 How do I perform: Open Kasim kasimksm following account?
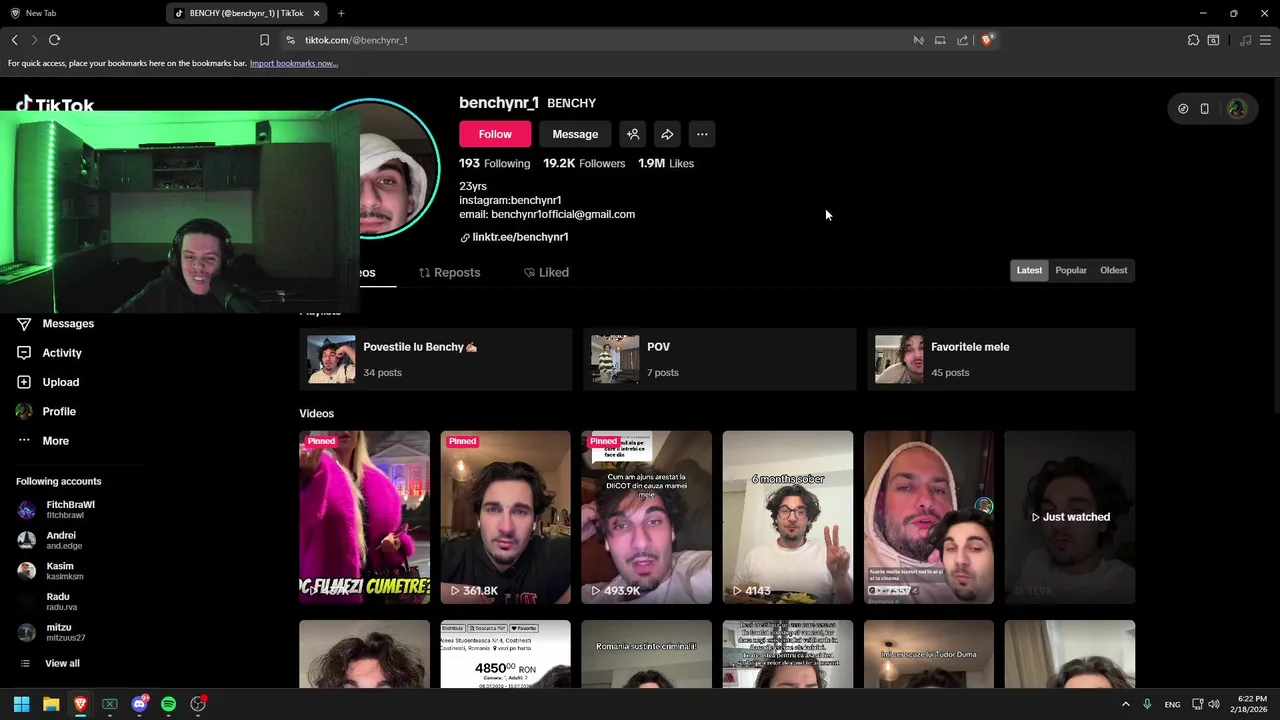coord(50,571)
